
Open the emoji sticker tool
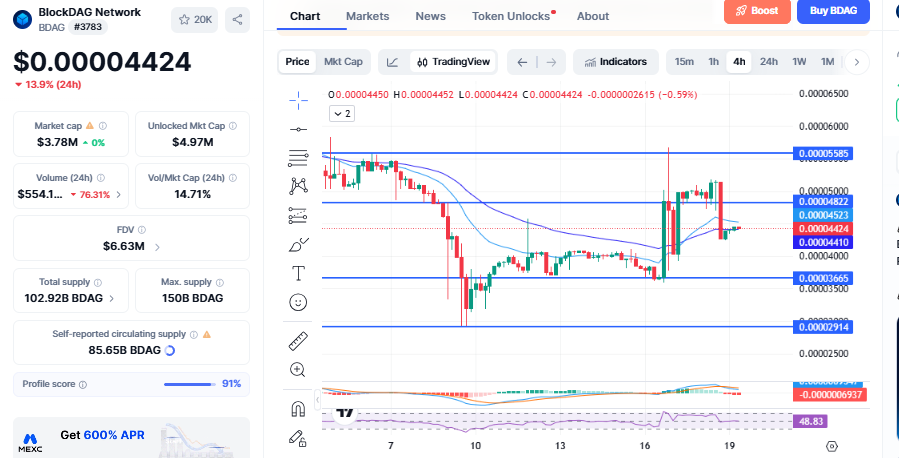tap(298, 302)
